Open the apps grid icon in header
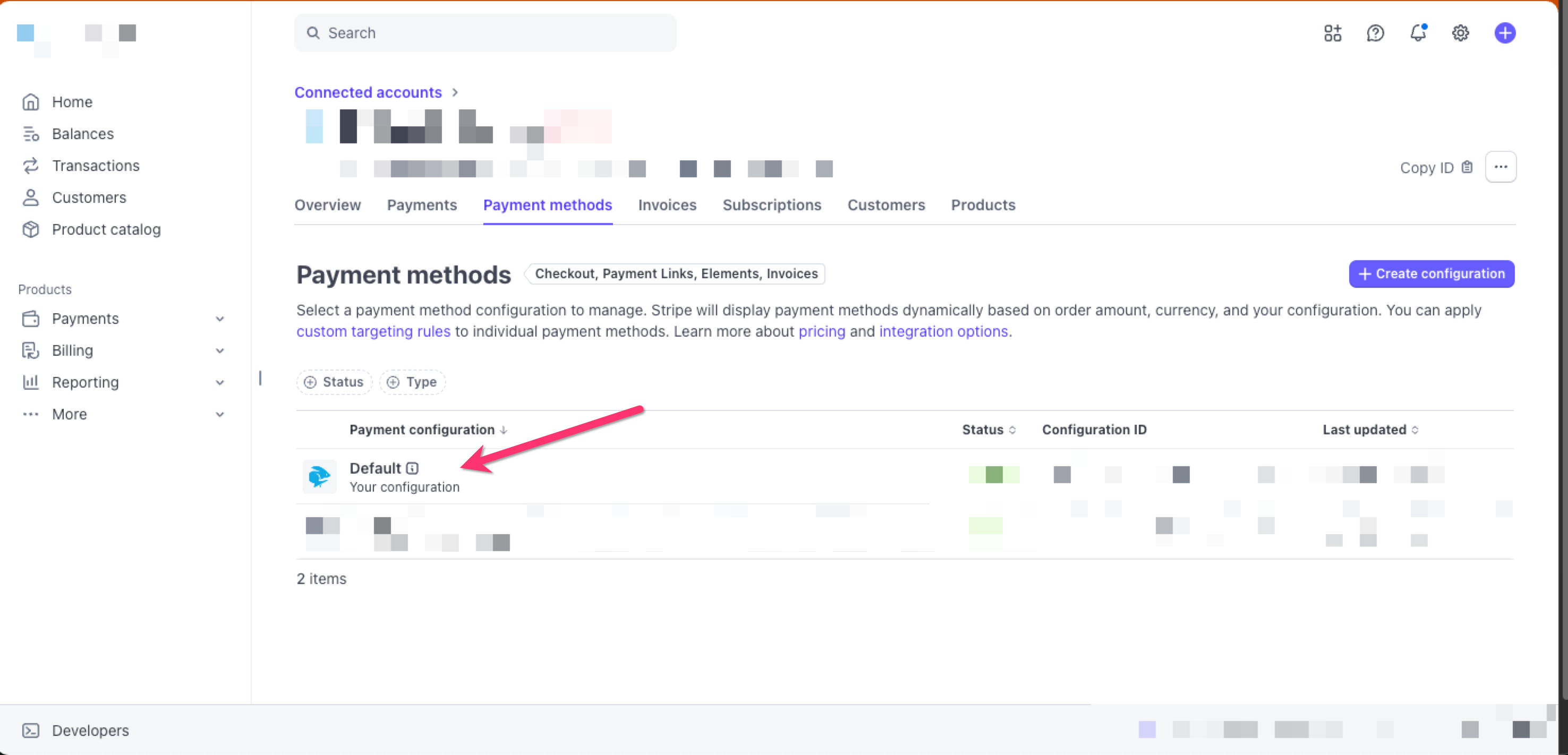 pyautogui.click(x=1333, y=33)
